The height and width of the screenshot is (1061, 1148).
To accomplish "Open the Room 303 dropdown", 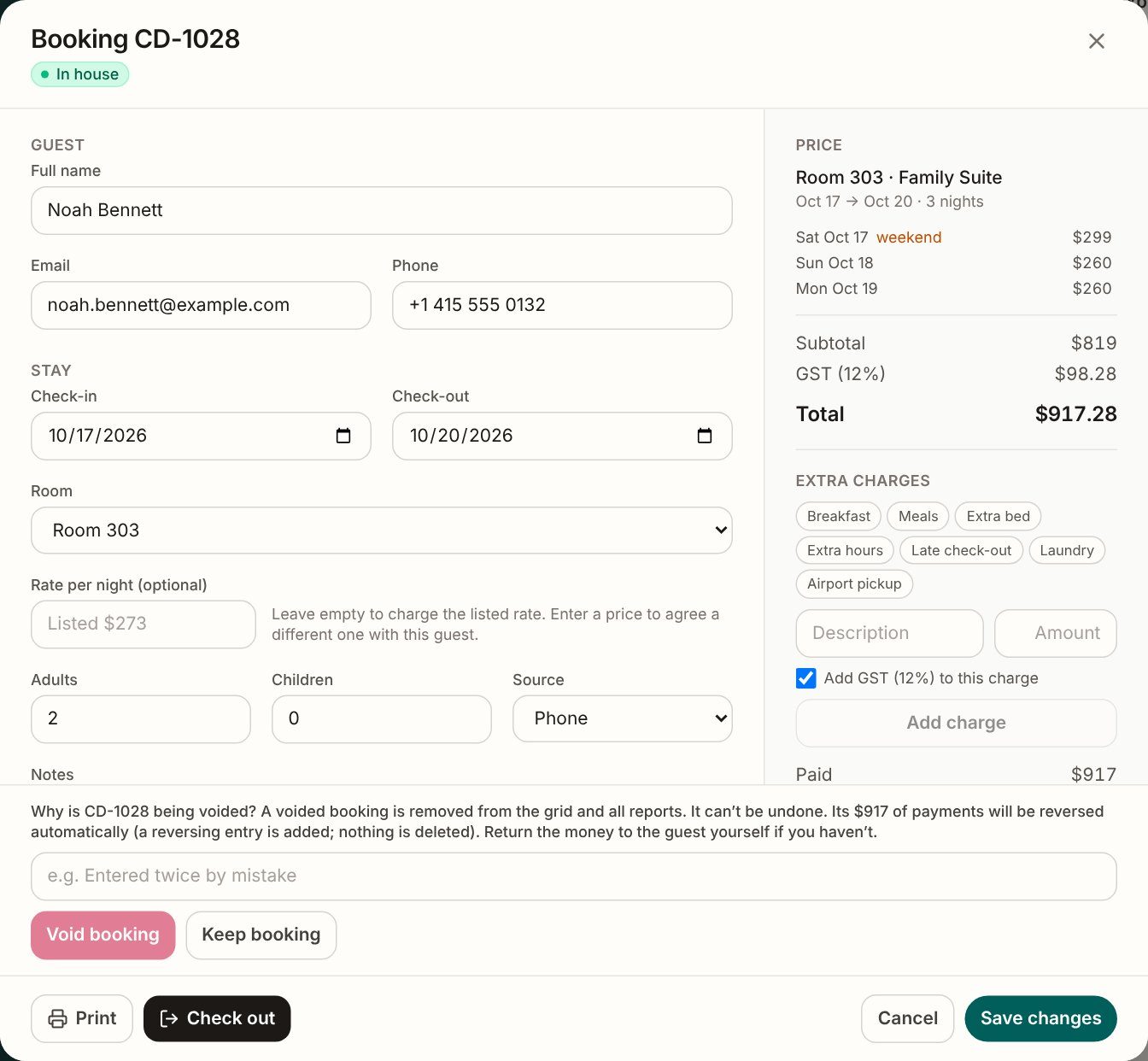I will [382, 530].
